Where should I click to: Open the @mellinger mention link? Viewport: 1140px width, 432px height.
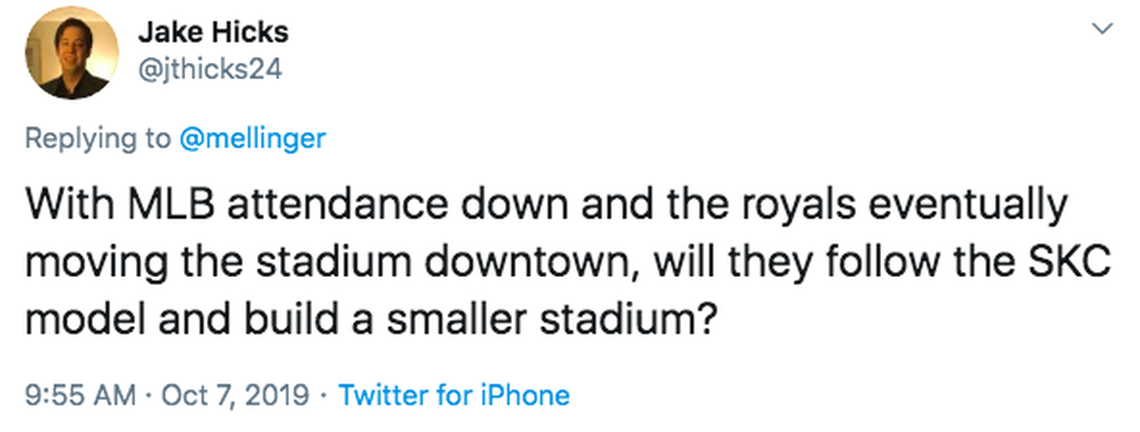pyautogui.click(x=252, y=139)
